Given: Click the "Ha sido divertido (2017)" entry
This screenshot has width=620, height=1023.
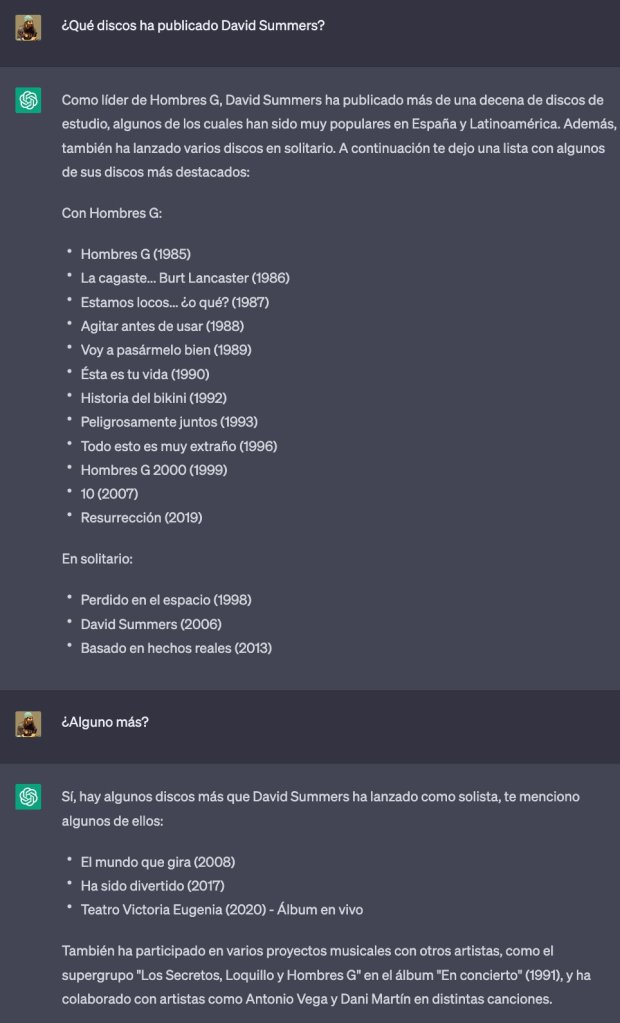Looking at the screenshot, I should click(x=152, y=886).
